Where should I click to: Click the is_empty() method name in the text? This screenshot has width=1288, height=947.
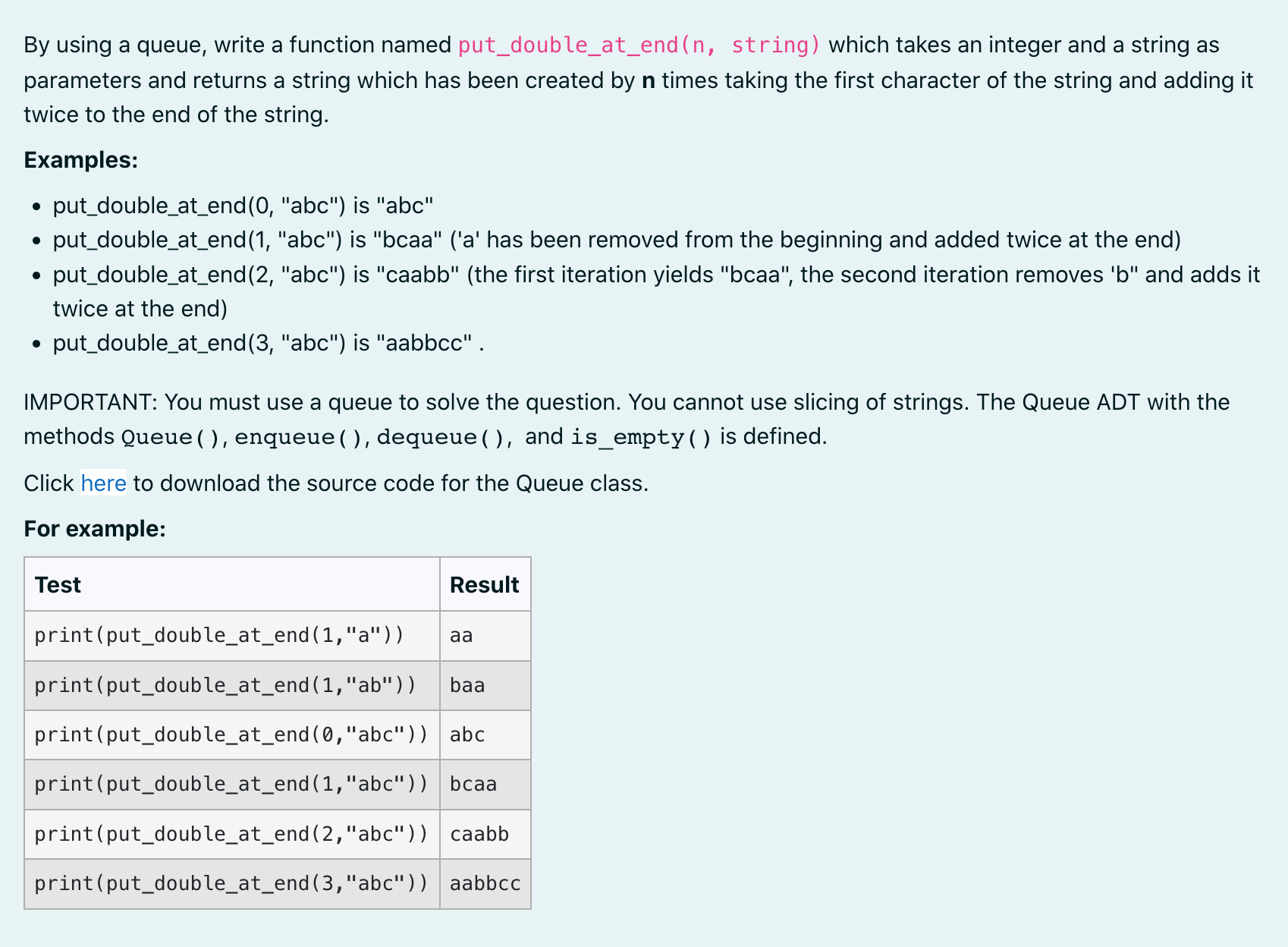(x=641, y=437)
